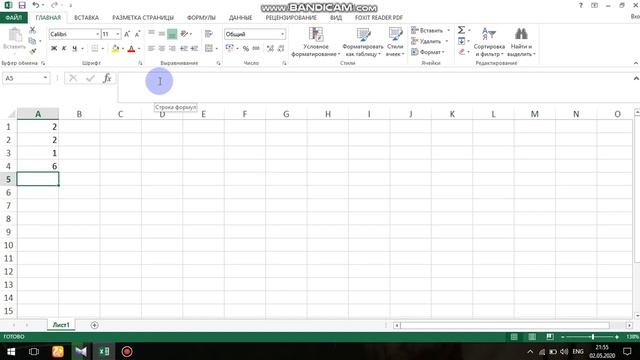
Task: Click the red font color A
Action: pyautogui.click(x=131, y=49)
